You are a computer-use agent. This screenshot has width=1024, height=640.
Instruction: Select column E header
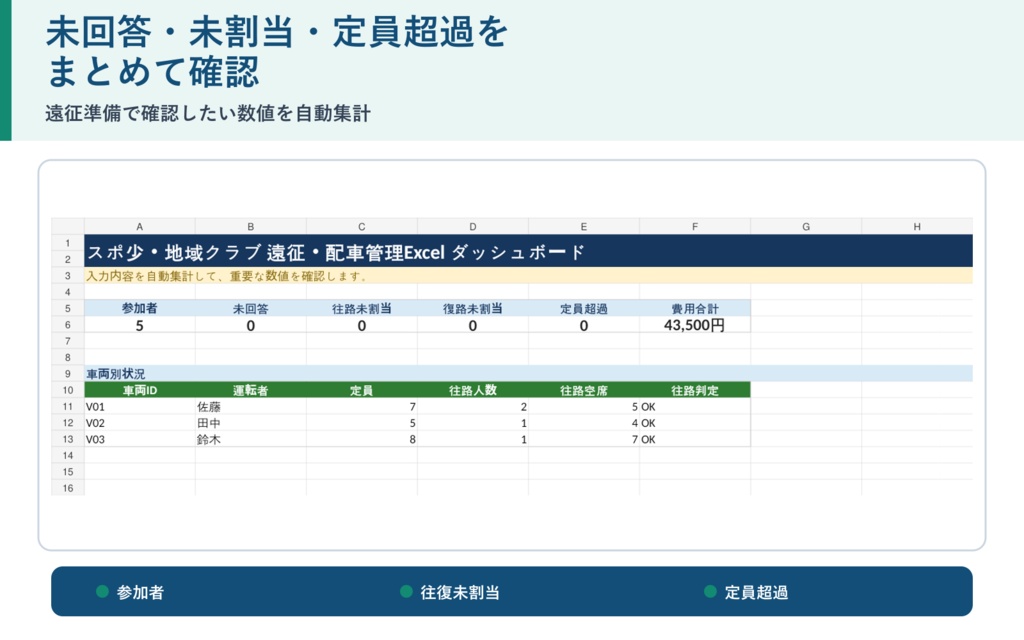584,227
